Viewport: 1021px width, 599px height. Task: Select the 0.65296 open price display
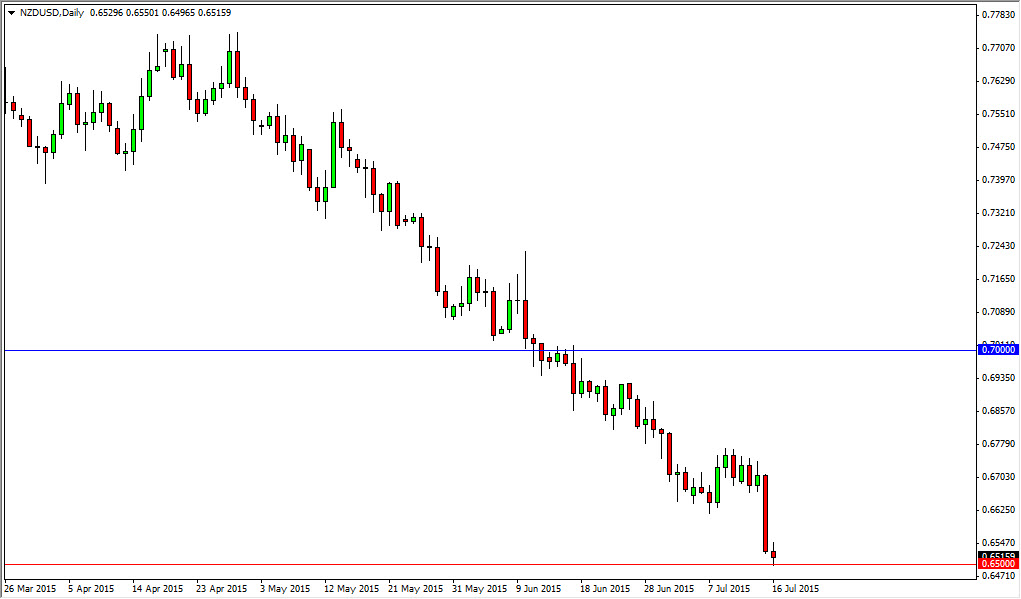pyautogui.click(x=107, y=13)
